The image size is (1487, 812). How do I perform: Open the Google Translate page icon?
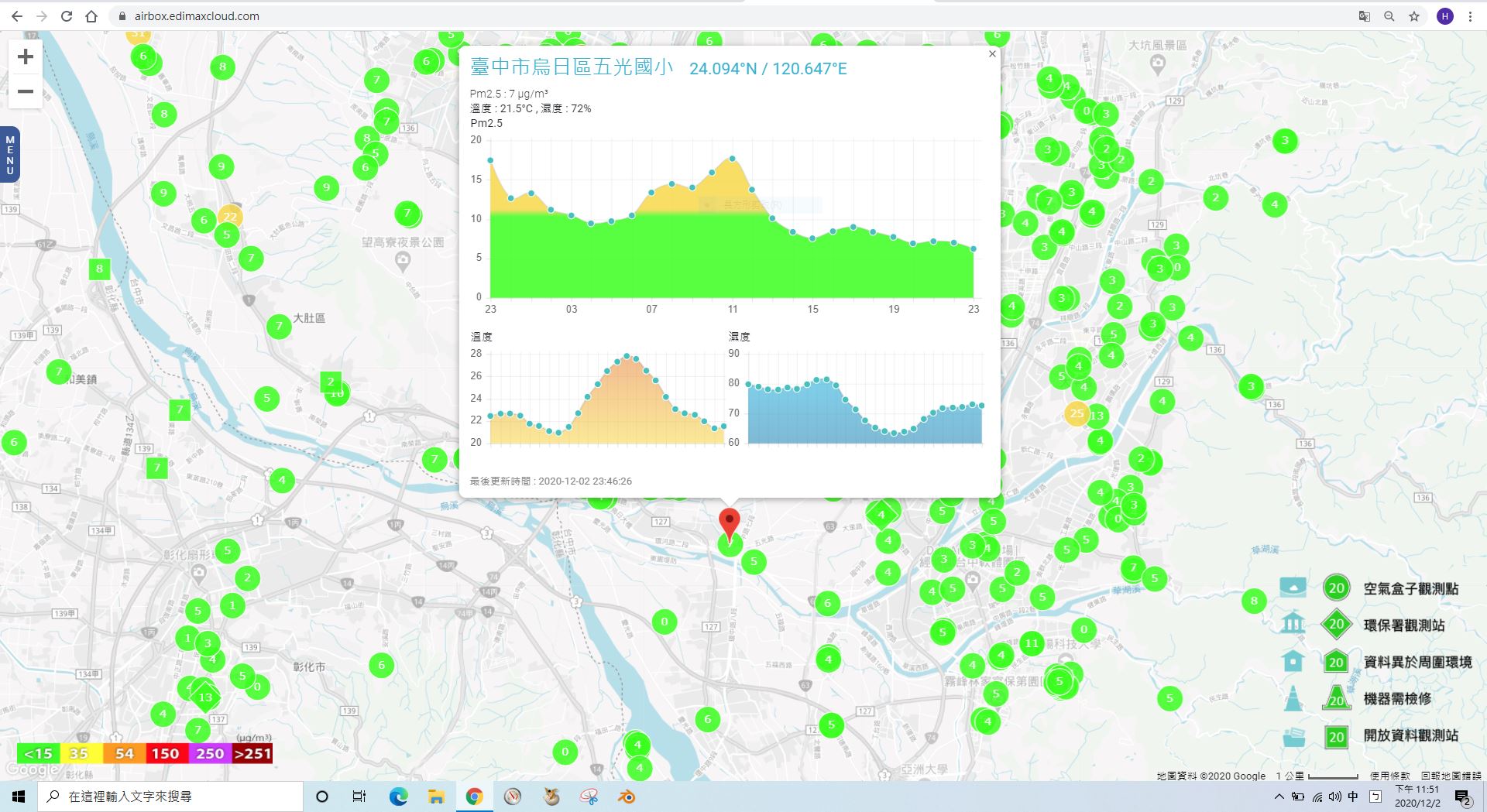(x=1365, y=16)
